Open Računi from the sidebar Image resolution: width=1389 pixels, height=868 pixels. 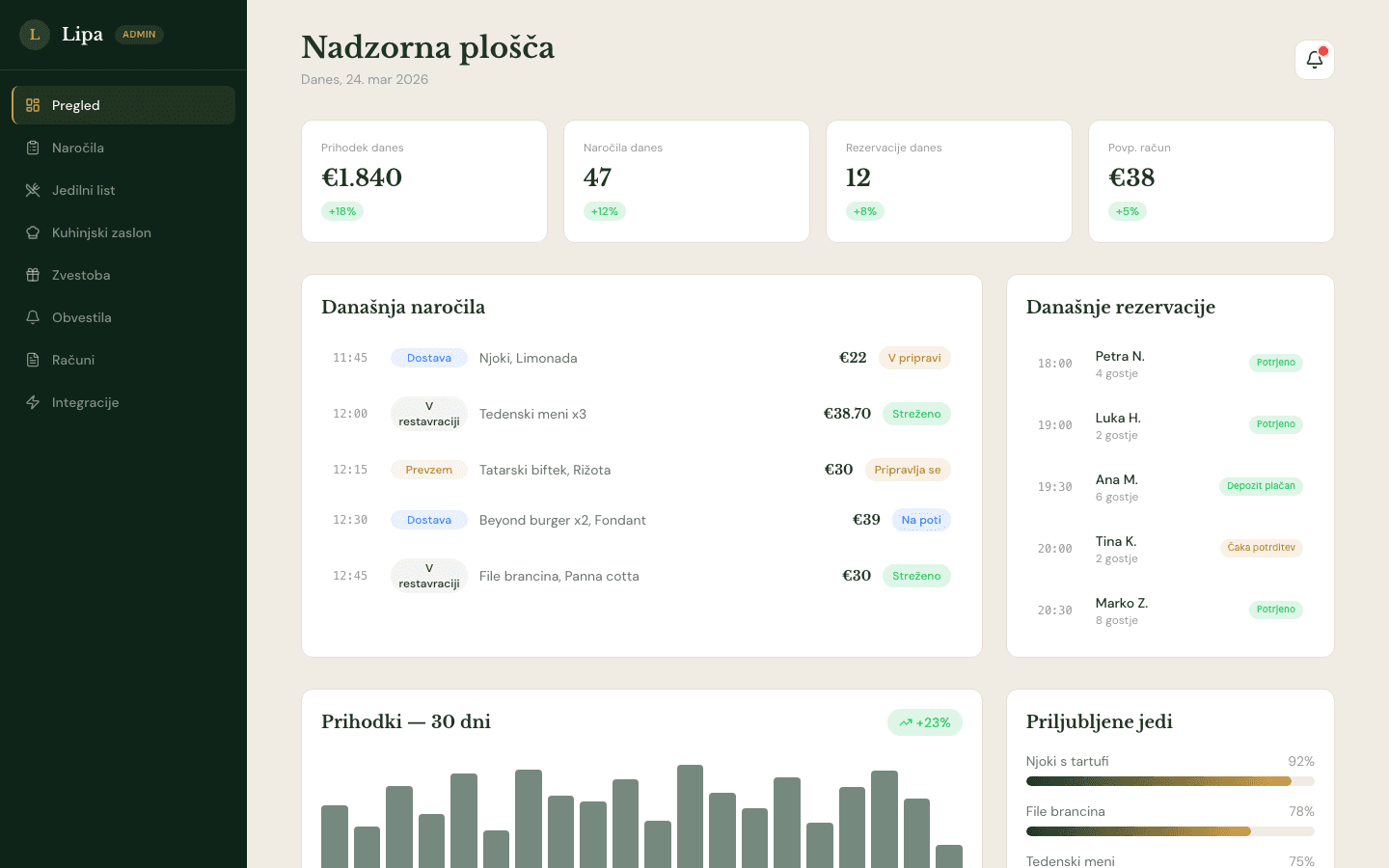click(123, 360)
